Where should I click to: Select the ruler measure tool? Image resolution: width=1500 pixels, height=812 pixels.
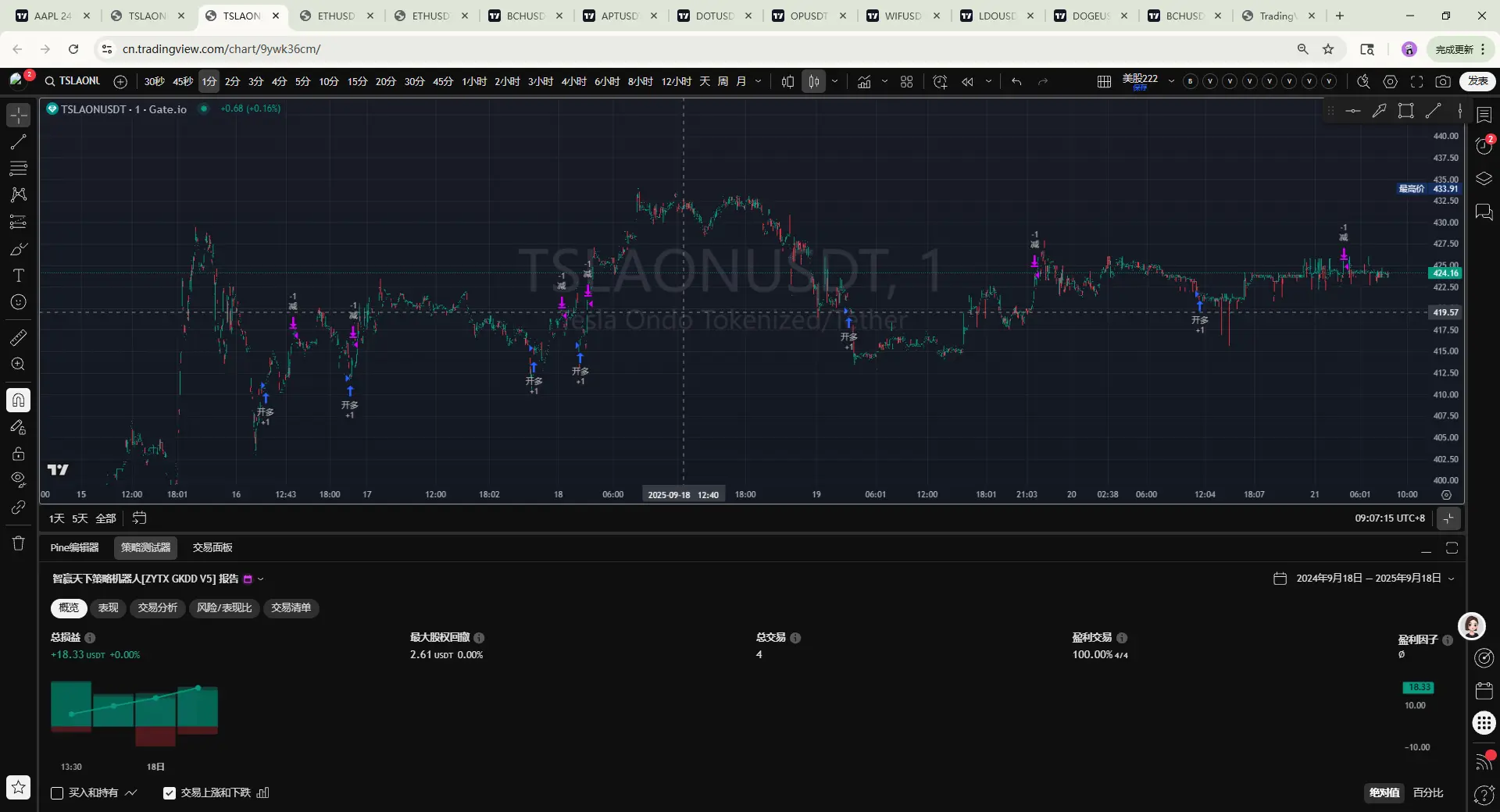[x=19, y=337]
